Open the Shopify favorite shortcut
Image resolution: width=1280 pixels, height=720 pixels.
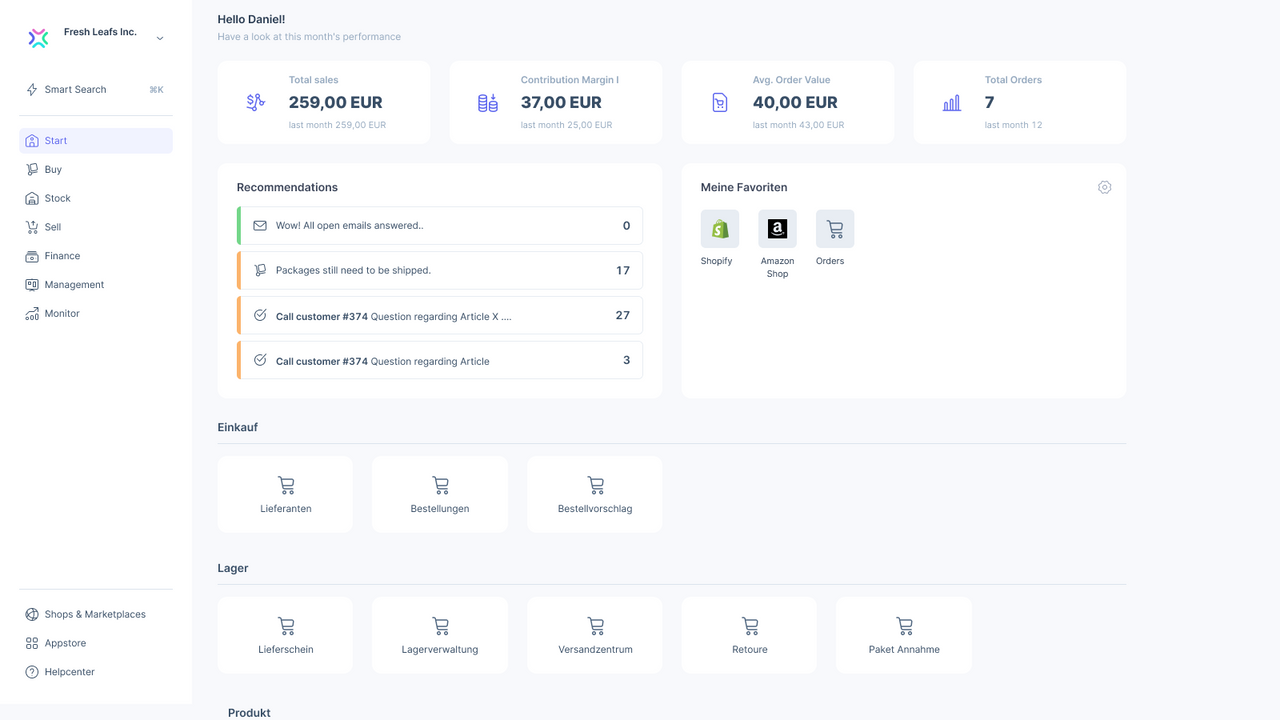pos(718,229)
